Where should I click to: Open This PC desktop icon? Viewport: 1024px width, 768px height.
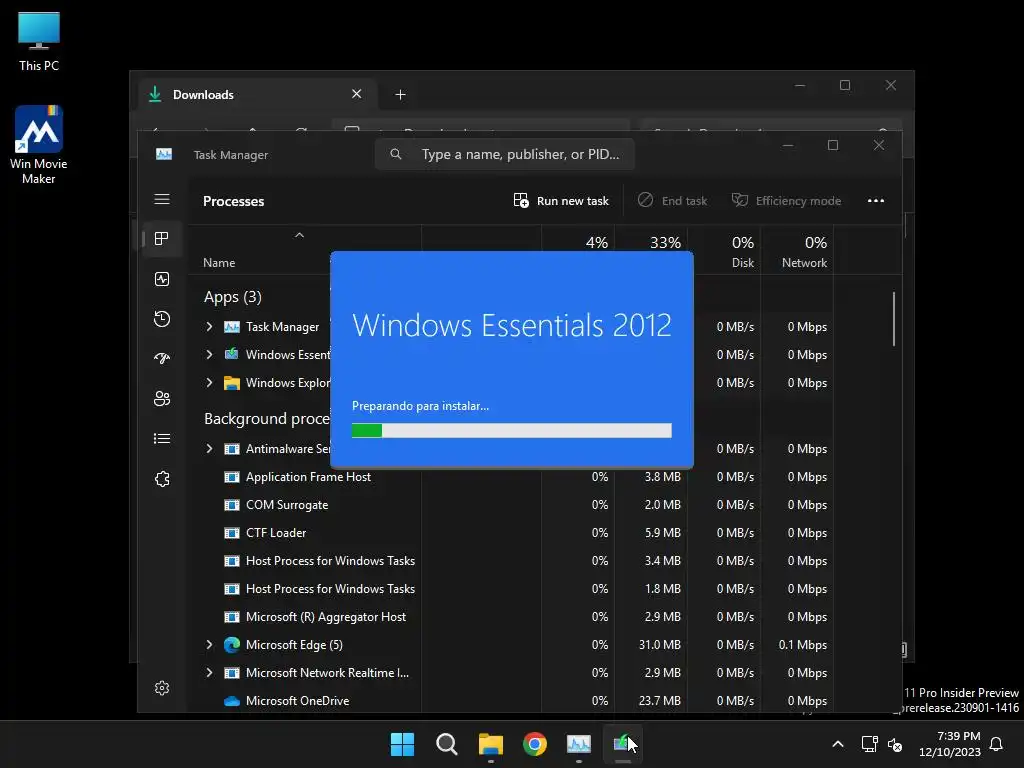click(39, 41)
